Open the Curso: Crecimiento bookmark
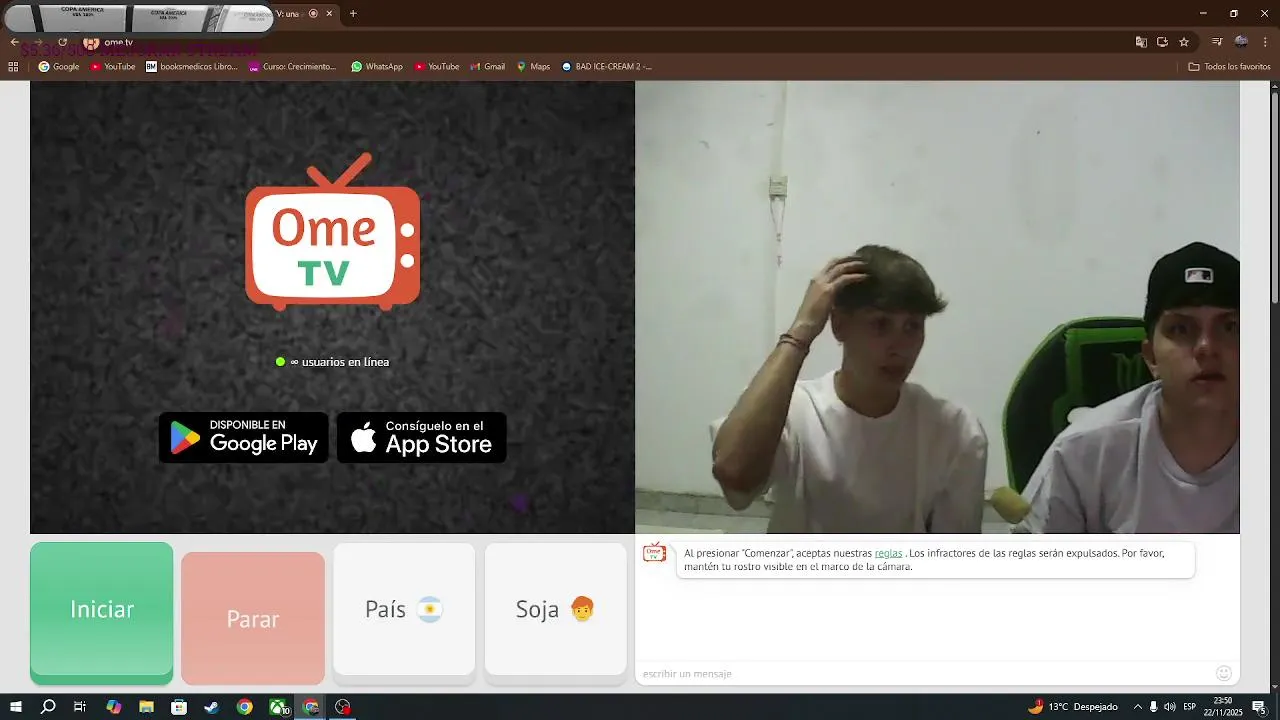Screen dimensions: 1280x720 pos(293,67)
